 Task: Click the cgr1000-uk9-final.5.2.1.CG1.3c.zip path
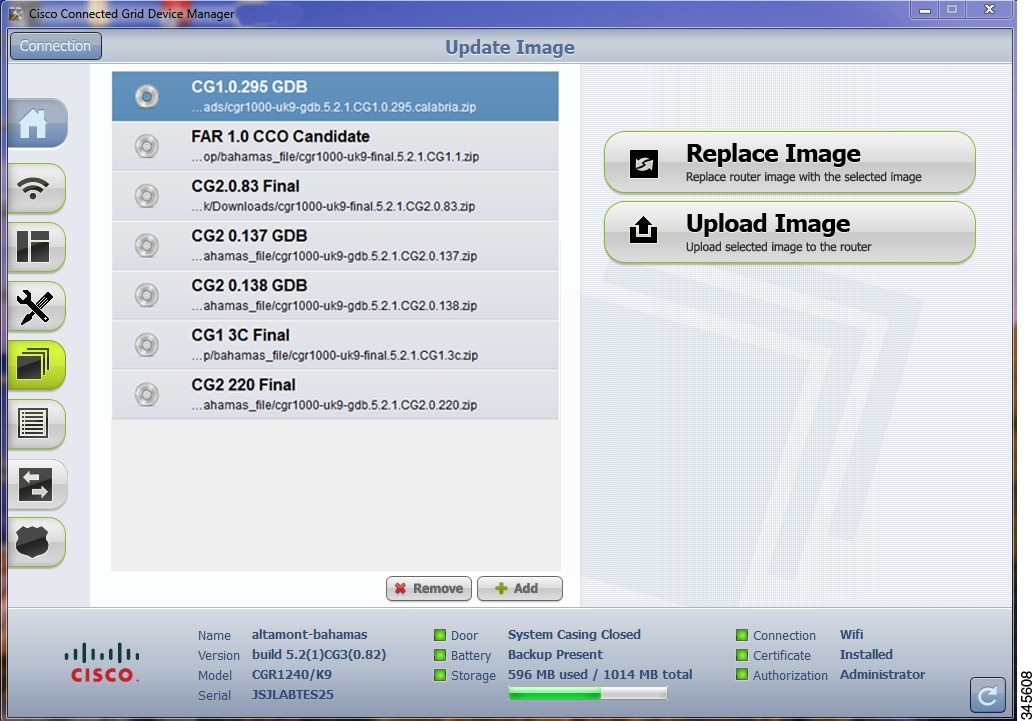tap(335, 355)
